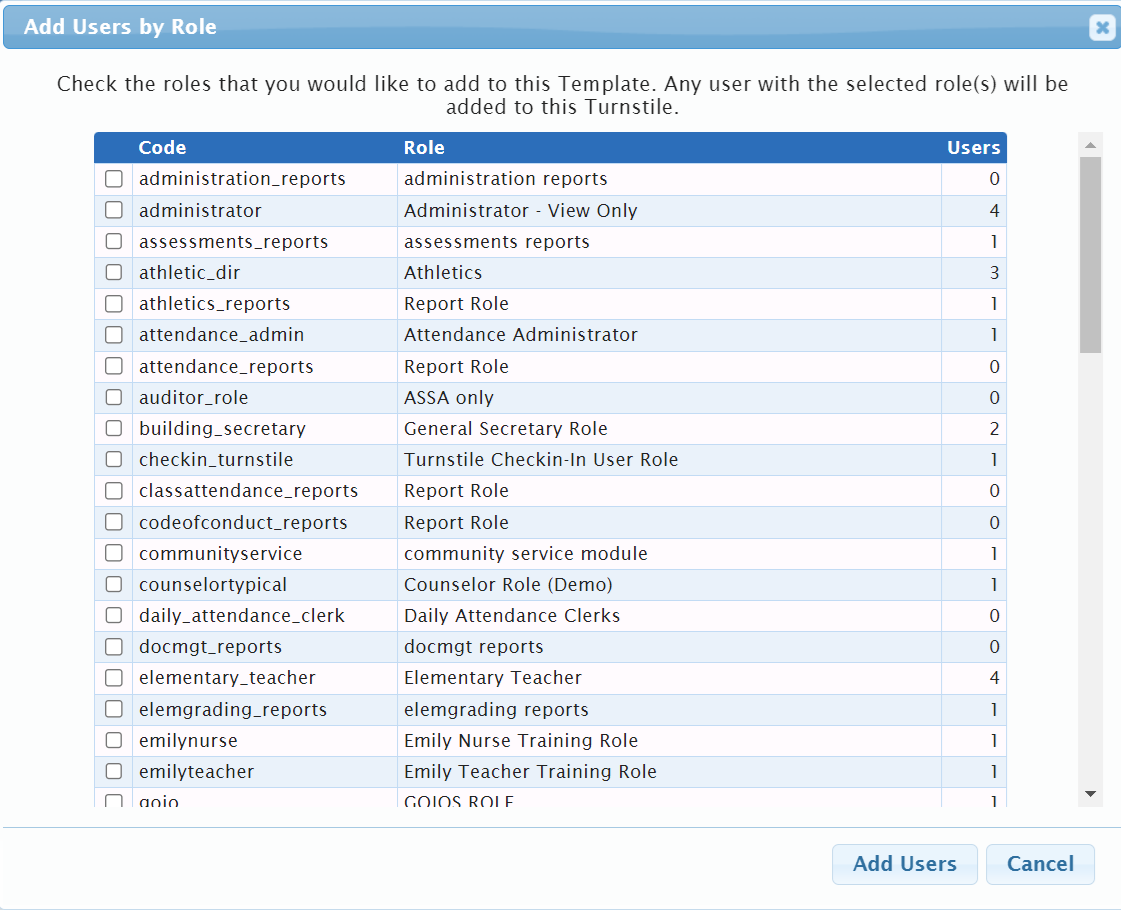Click the 'Emily Nurse Training Role' cell
Viewport: 1121px width, 910px height.
(669, 741)
